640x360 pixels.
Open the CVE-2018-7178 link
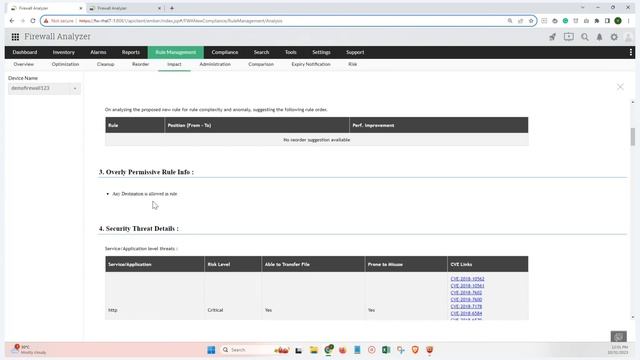(x=466, y=307)
